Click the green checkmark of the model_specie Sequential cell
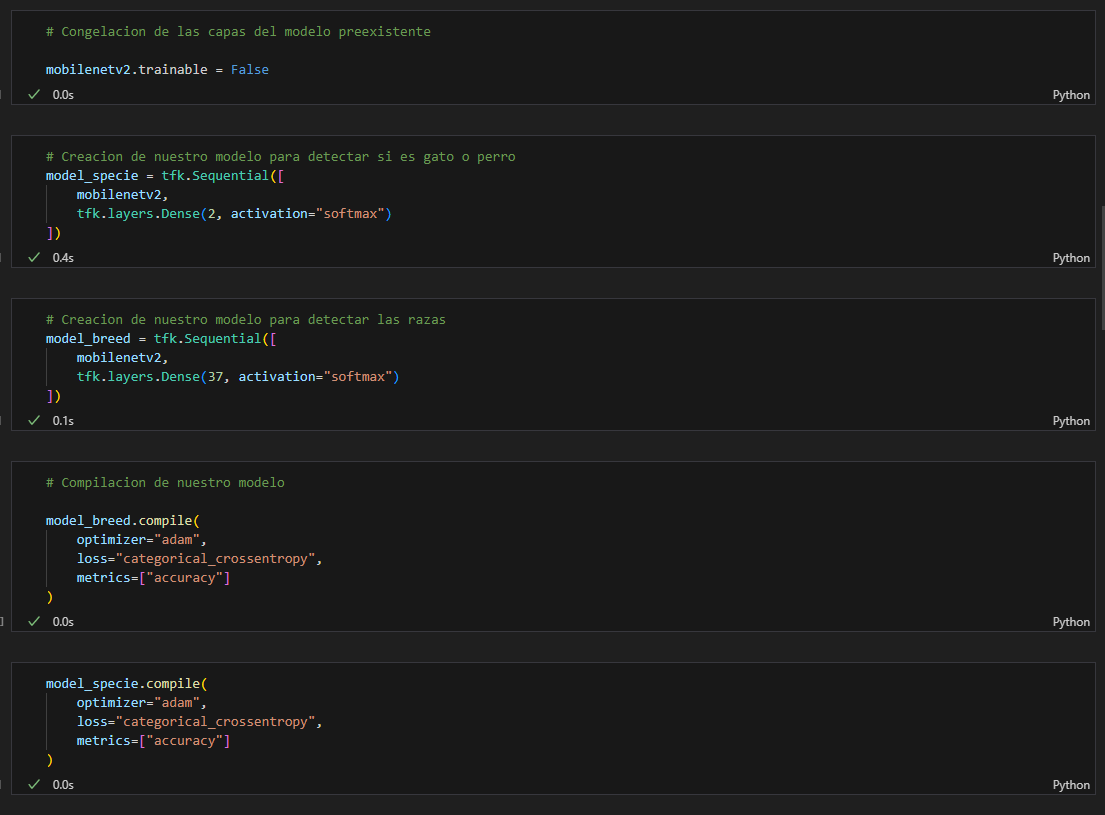1105x815 pixels. pyautogui.click(x=34, y=257)
